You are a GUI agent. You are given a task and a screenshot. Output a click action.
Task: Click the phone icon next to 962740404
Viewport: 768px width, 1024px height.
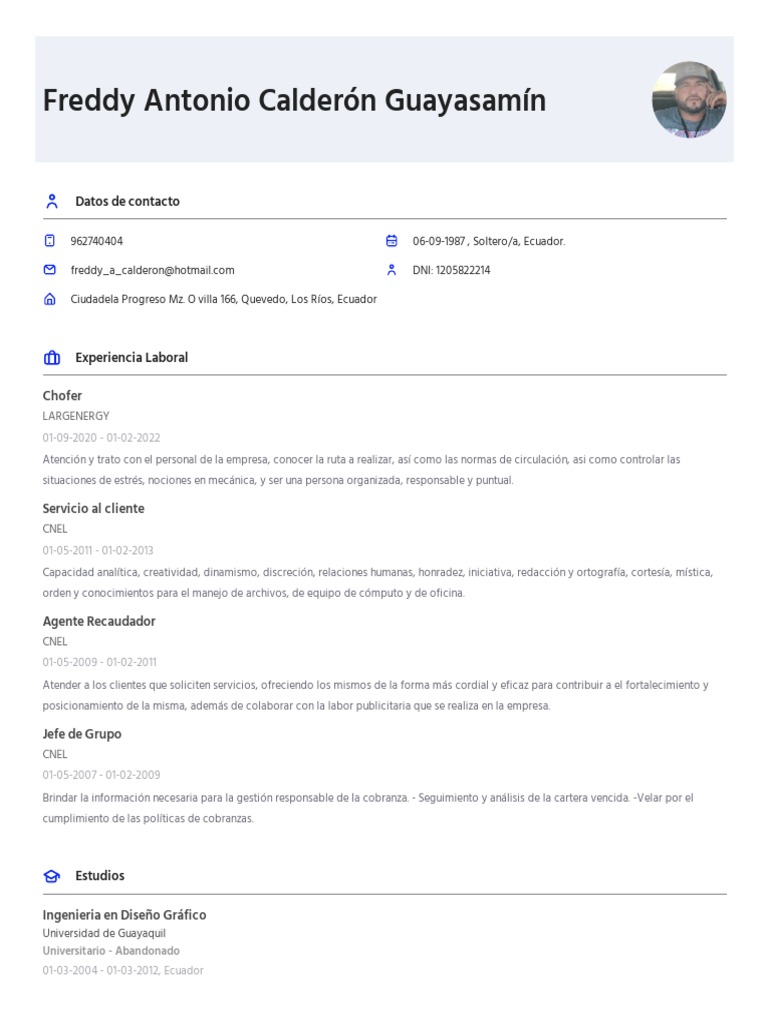point(50,241)
